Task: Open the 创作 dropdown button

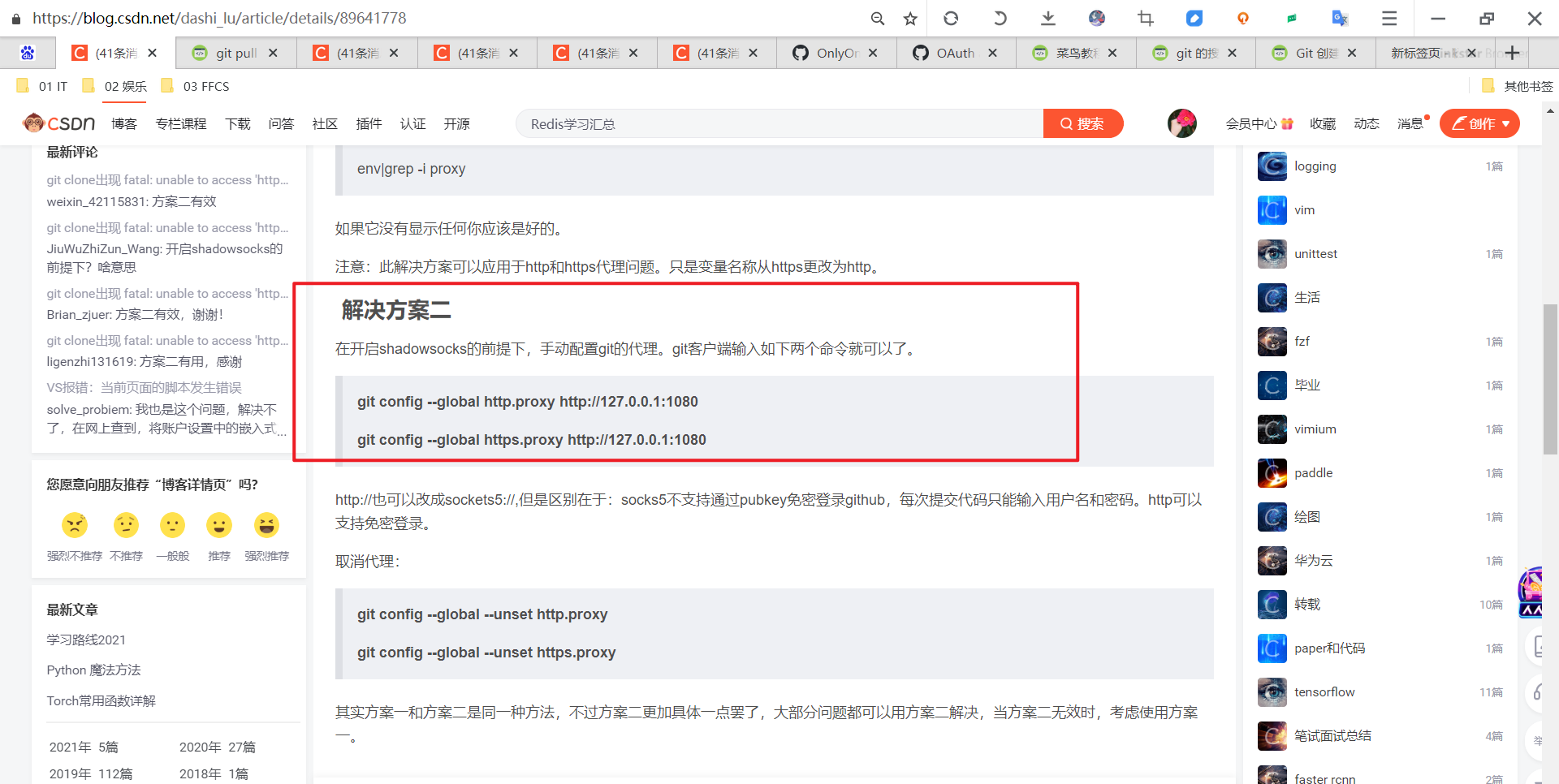Action: 1479,123
